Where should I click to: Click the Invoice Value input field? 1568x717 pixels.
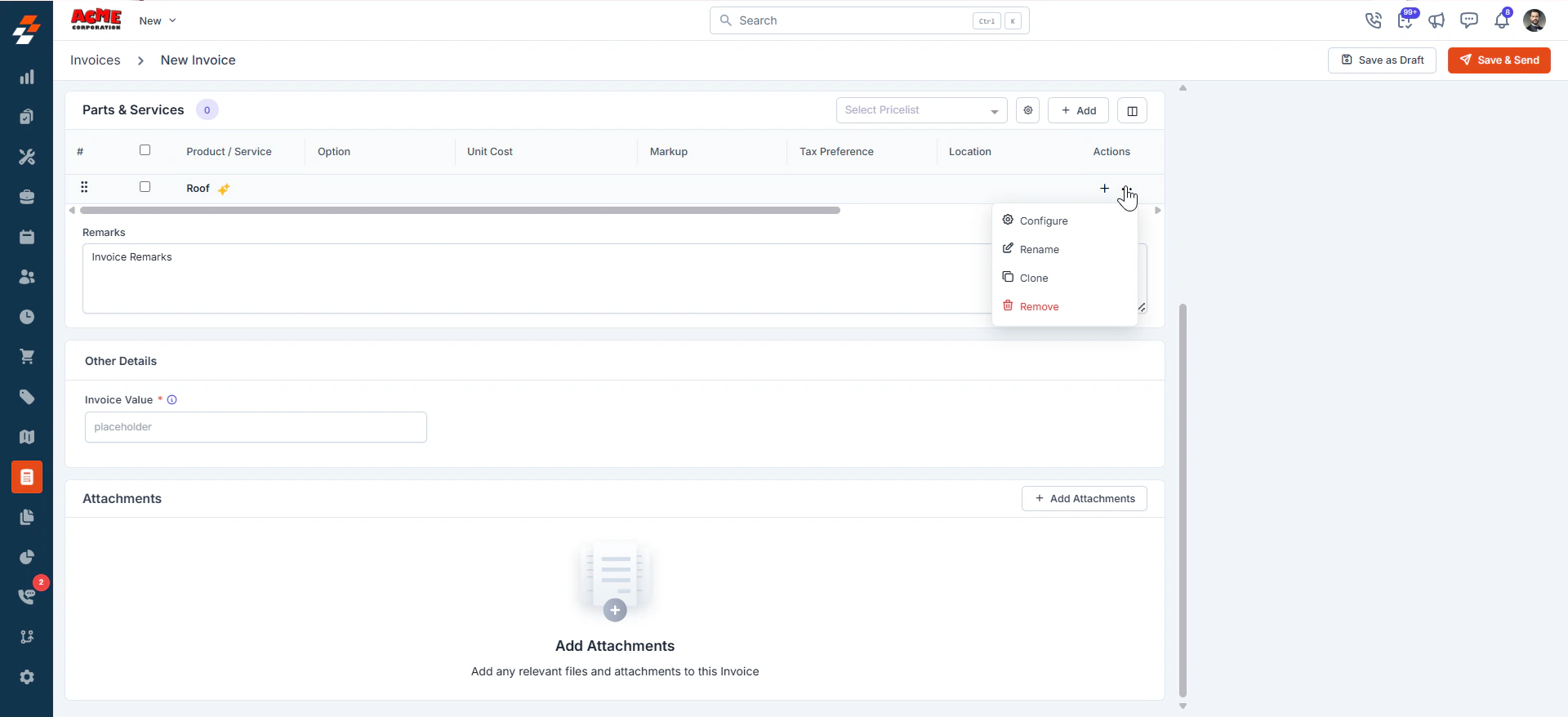point(256,427)
